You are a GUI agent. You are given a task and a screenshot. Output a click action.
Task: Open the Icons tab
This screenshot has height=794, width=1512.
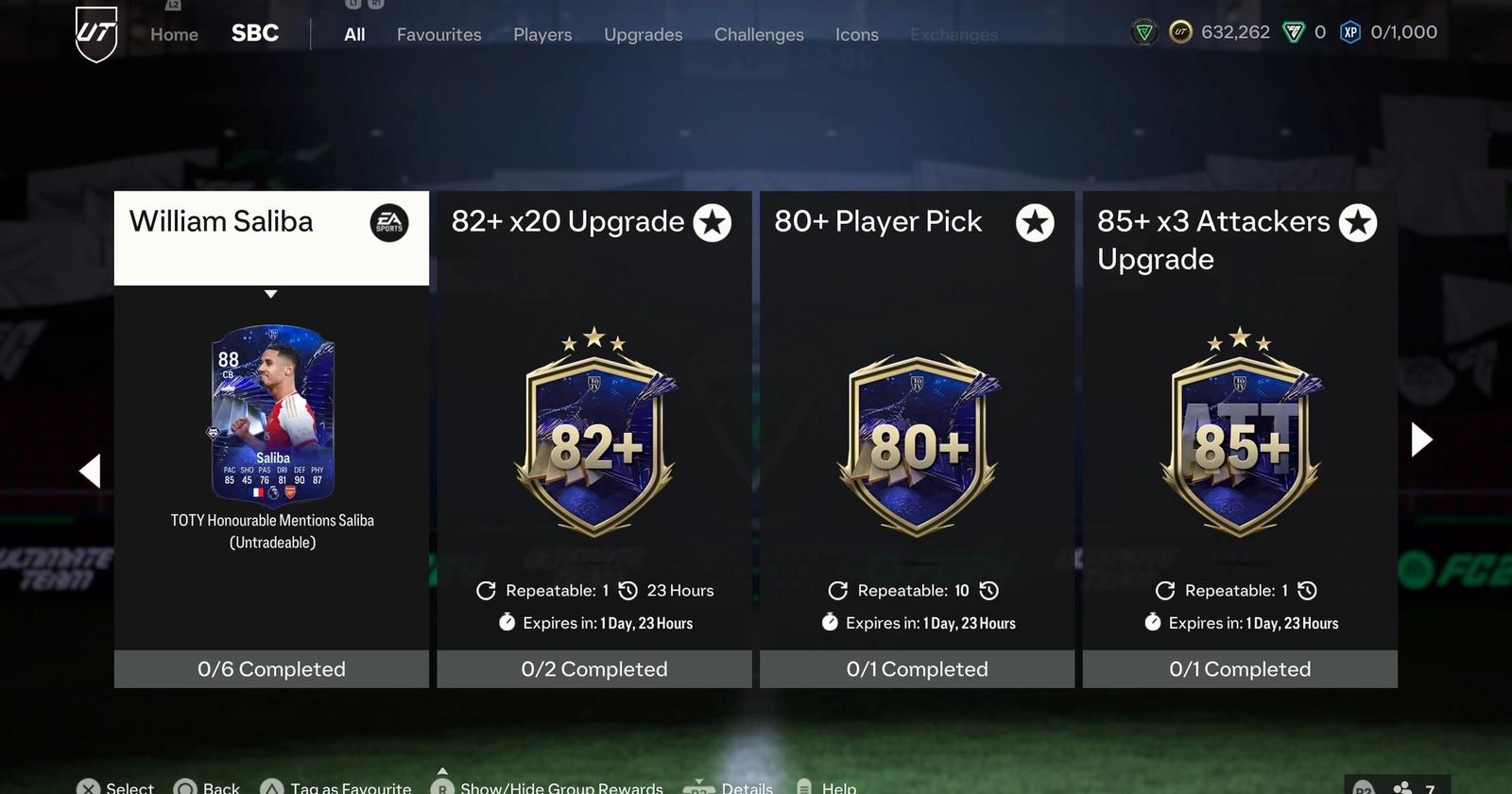tap(857, 35)
